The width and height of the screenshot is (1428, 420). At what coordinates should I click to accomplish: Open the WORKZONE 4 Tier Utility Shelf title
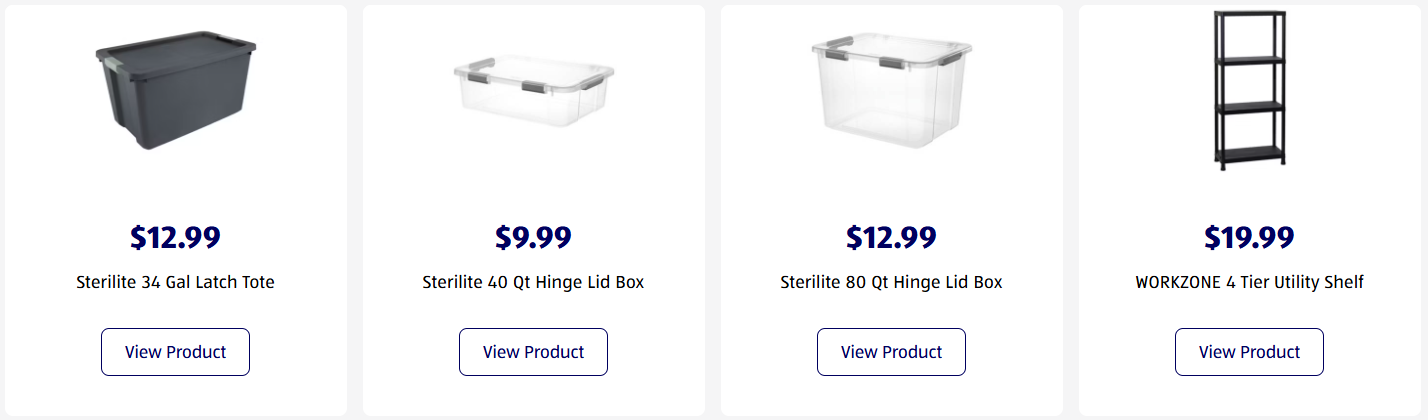1249,282
